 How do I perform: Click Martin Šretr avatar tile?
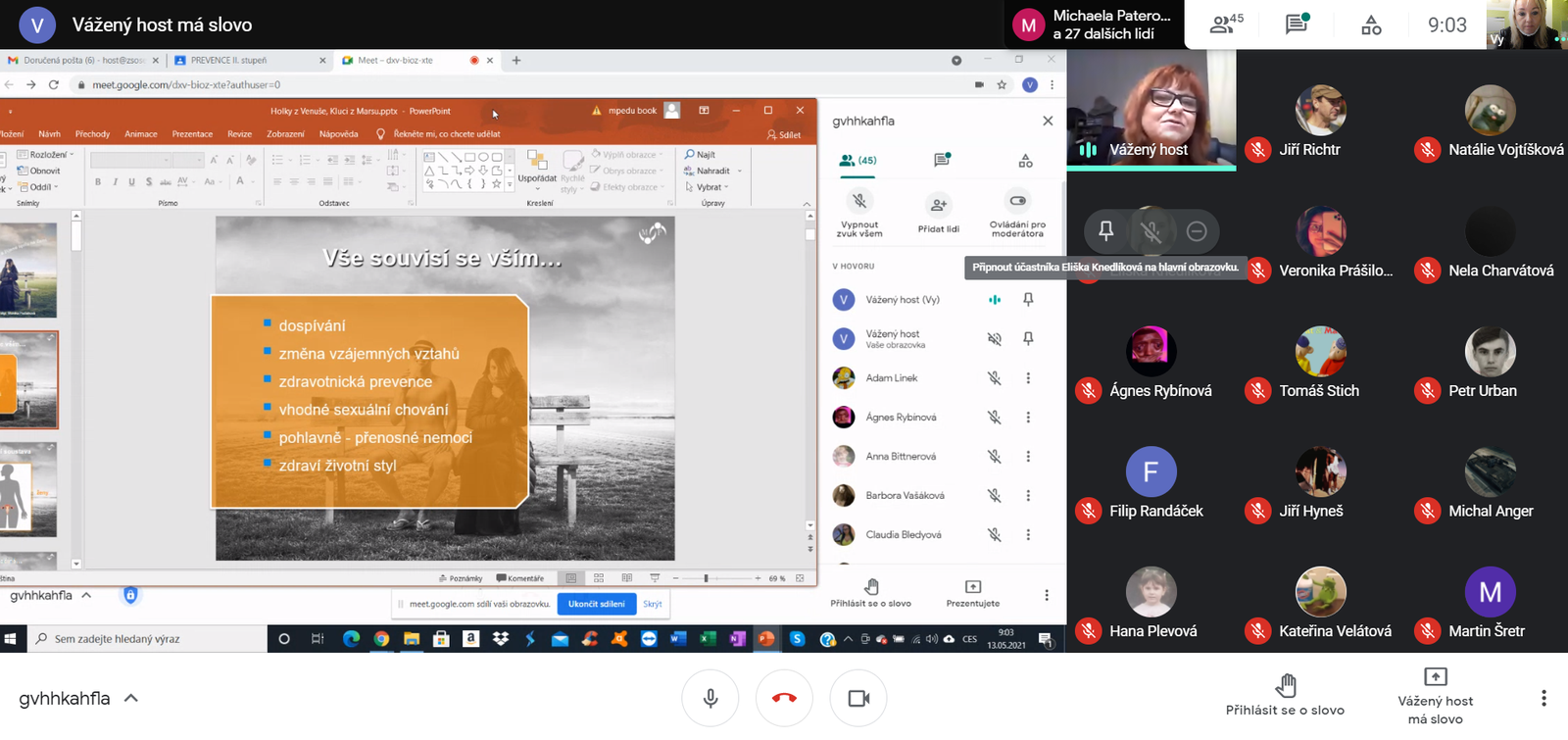[x=1490, y=592]
